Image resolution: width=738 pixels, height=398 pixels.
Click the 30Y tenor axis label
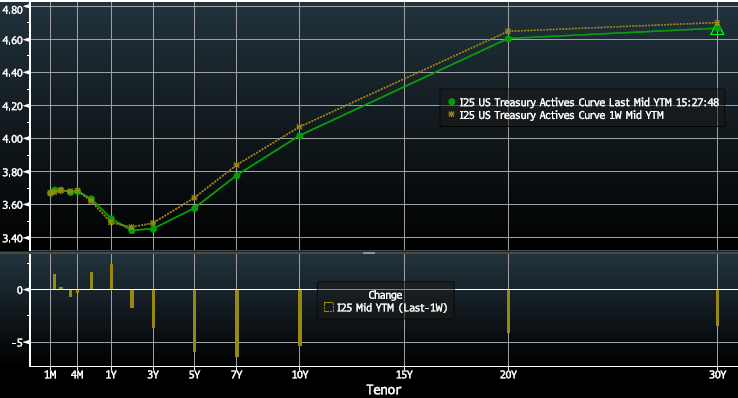(717, 375)
